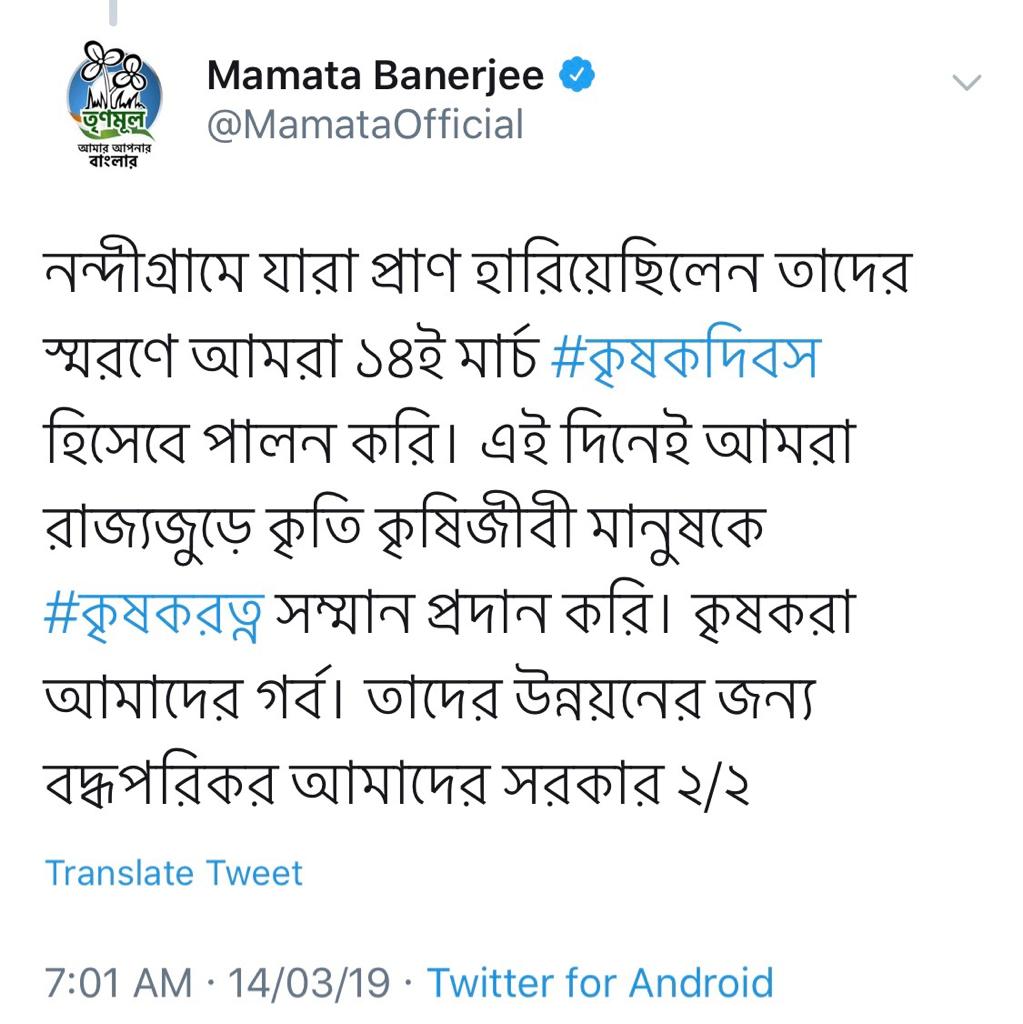Open the Trinamool profile avatar
This screenshot has height=1024, width=1023.
[x=114, y=104]
